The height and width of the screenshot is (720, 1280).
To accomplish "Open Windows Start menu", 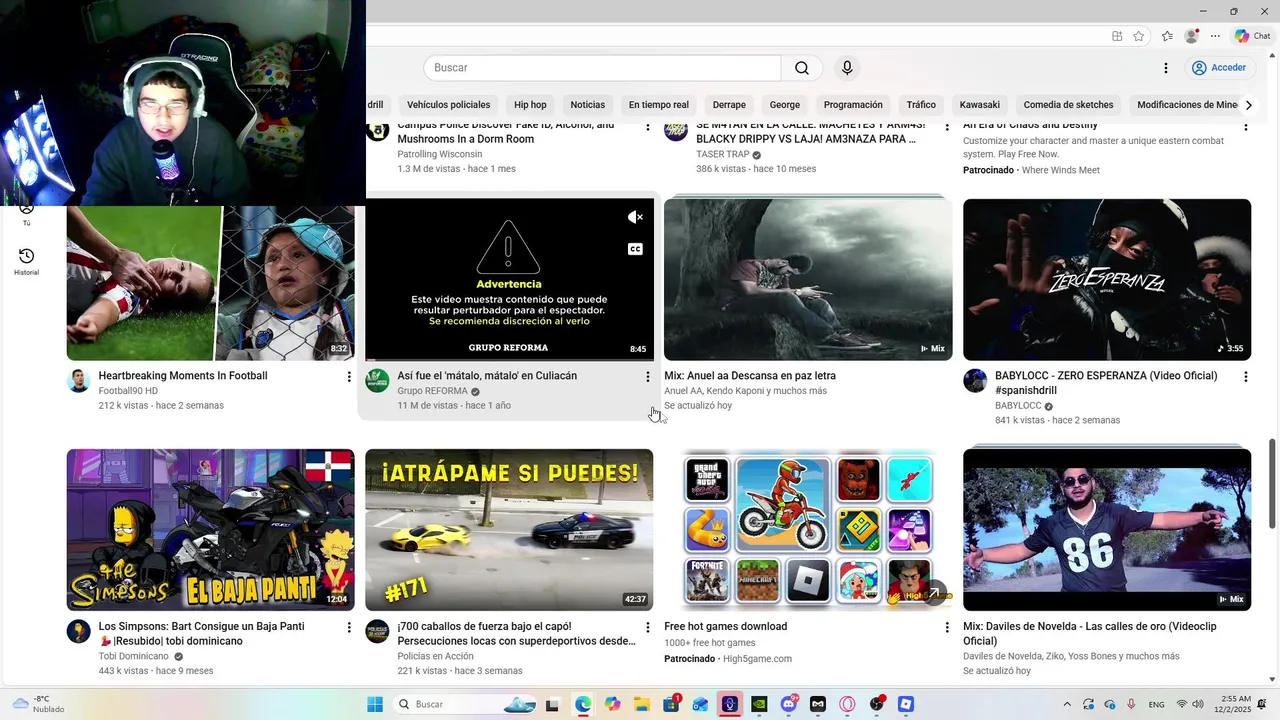I will click(x=375, y=704).
